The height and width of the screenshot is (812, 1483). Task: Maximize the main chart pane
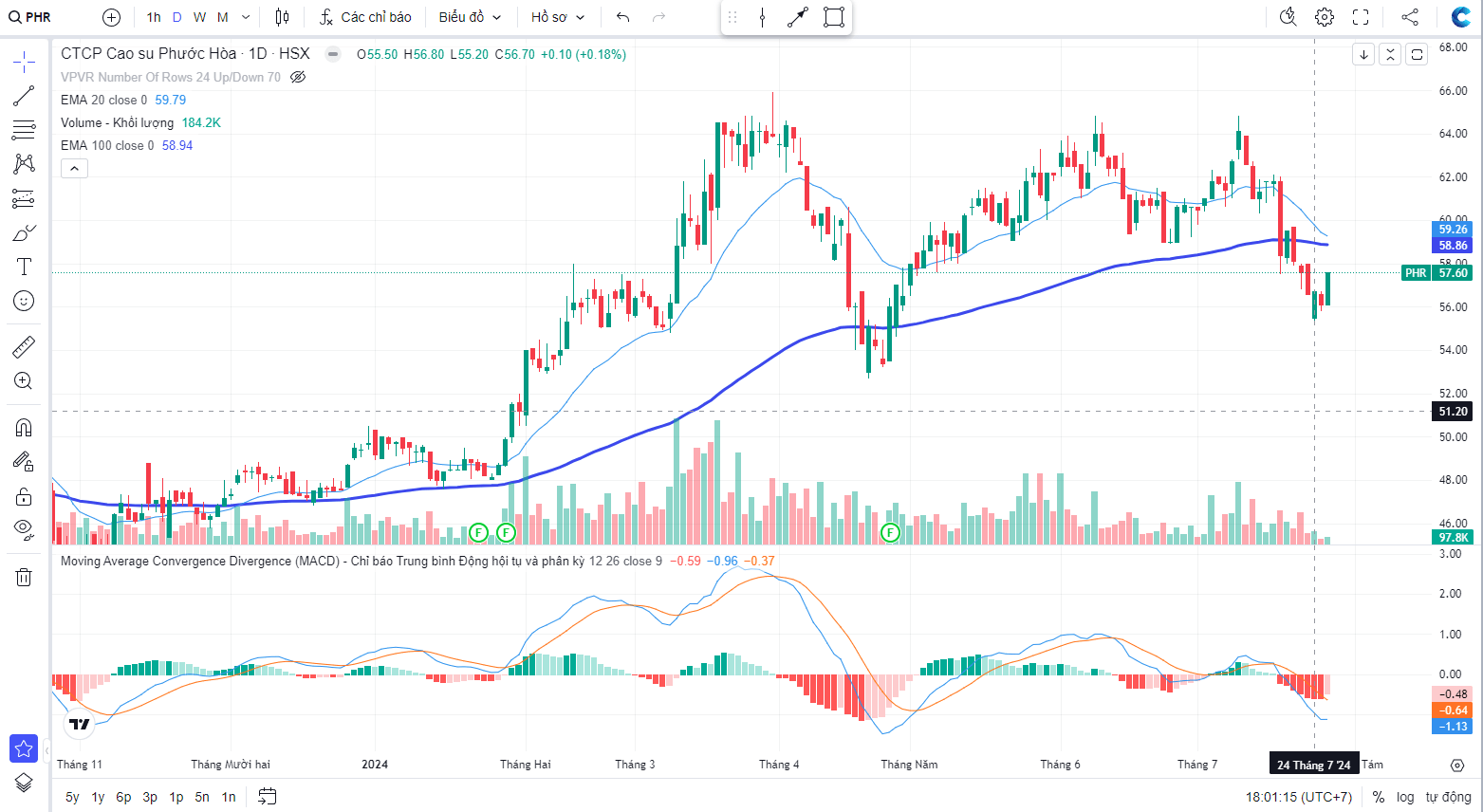click(x=1417, y=54)
